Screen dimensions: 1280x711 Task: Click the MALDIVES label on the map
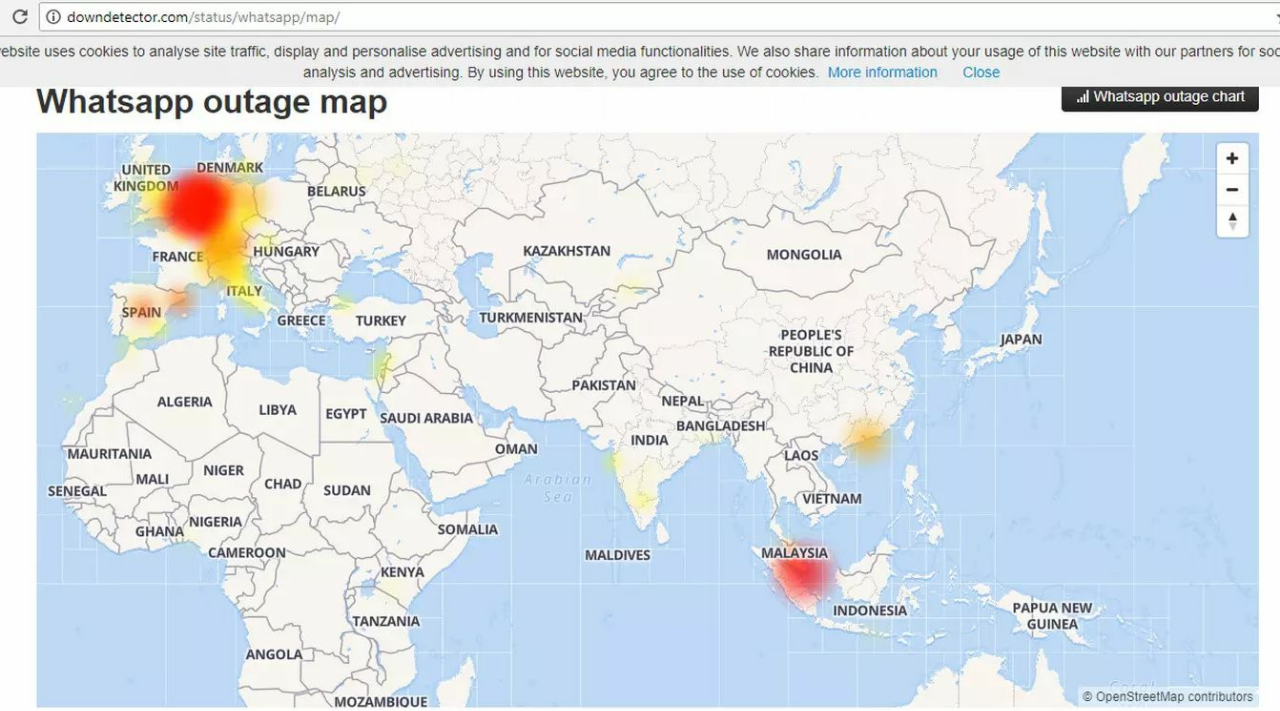[618, 555]
